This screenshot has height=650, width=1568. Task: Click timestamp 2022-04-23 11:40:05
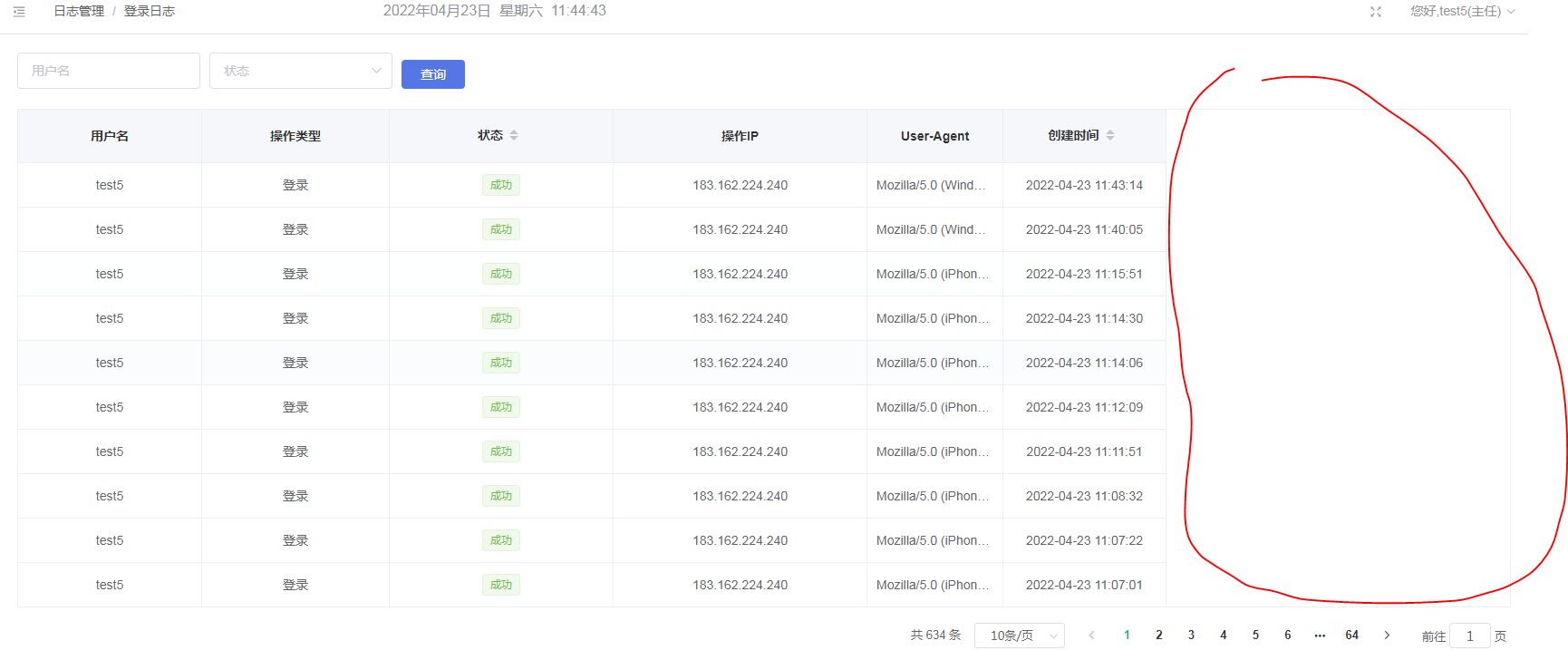click(x=1084, y=229)
